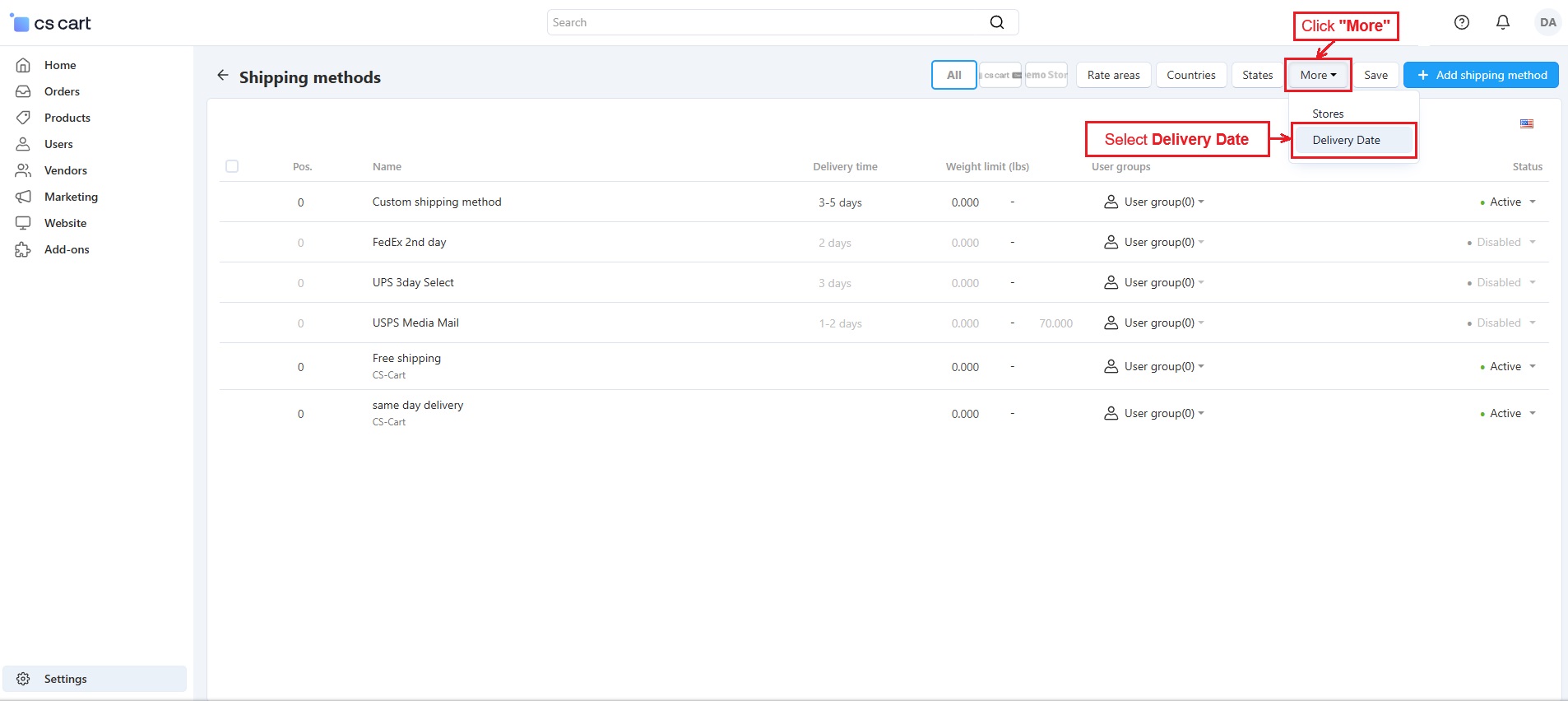
Task: Open Add-ons in the sidebar
Action: 67,249
